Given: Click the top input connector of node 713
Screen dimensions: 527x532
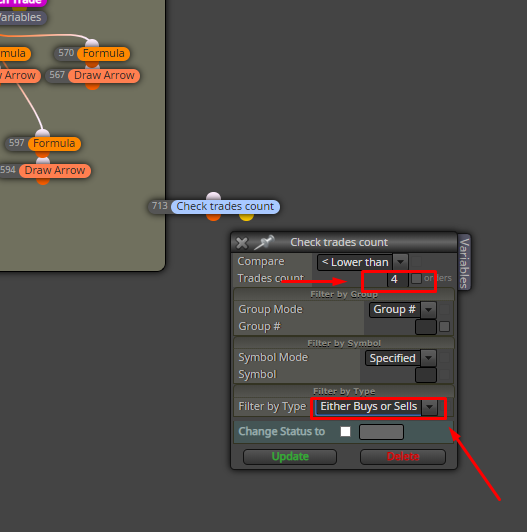Looking at the screenshot, I should point(213,196).
